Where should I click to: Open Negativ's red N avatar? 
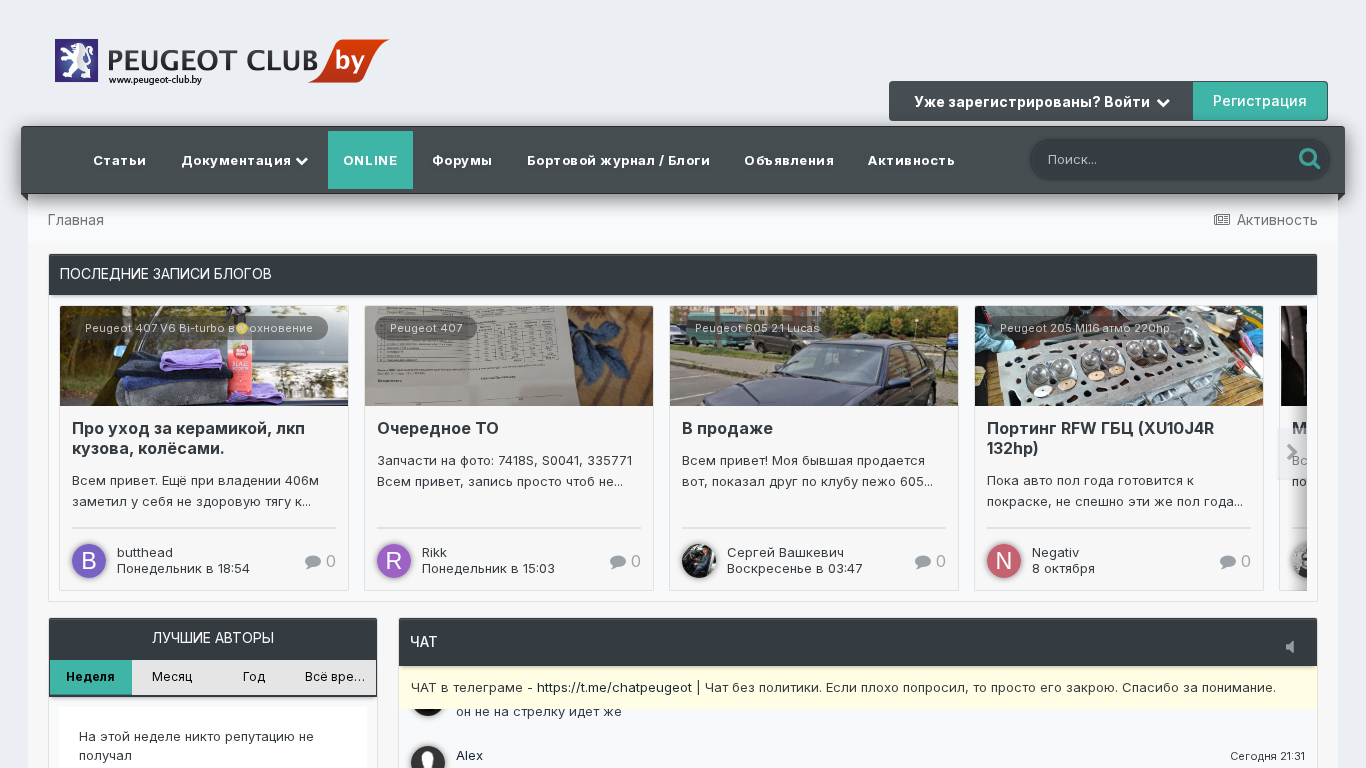[1004, 561]
